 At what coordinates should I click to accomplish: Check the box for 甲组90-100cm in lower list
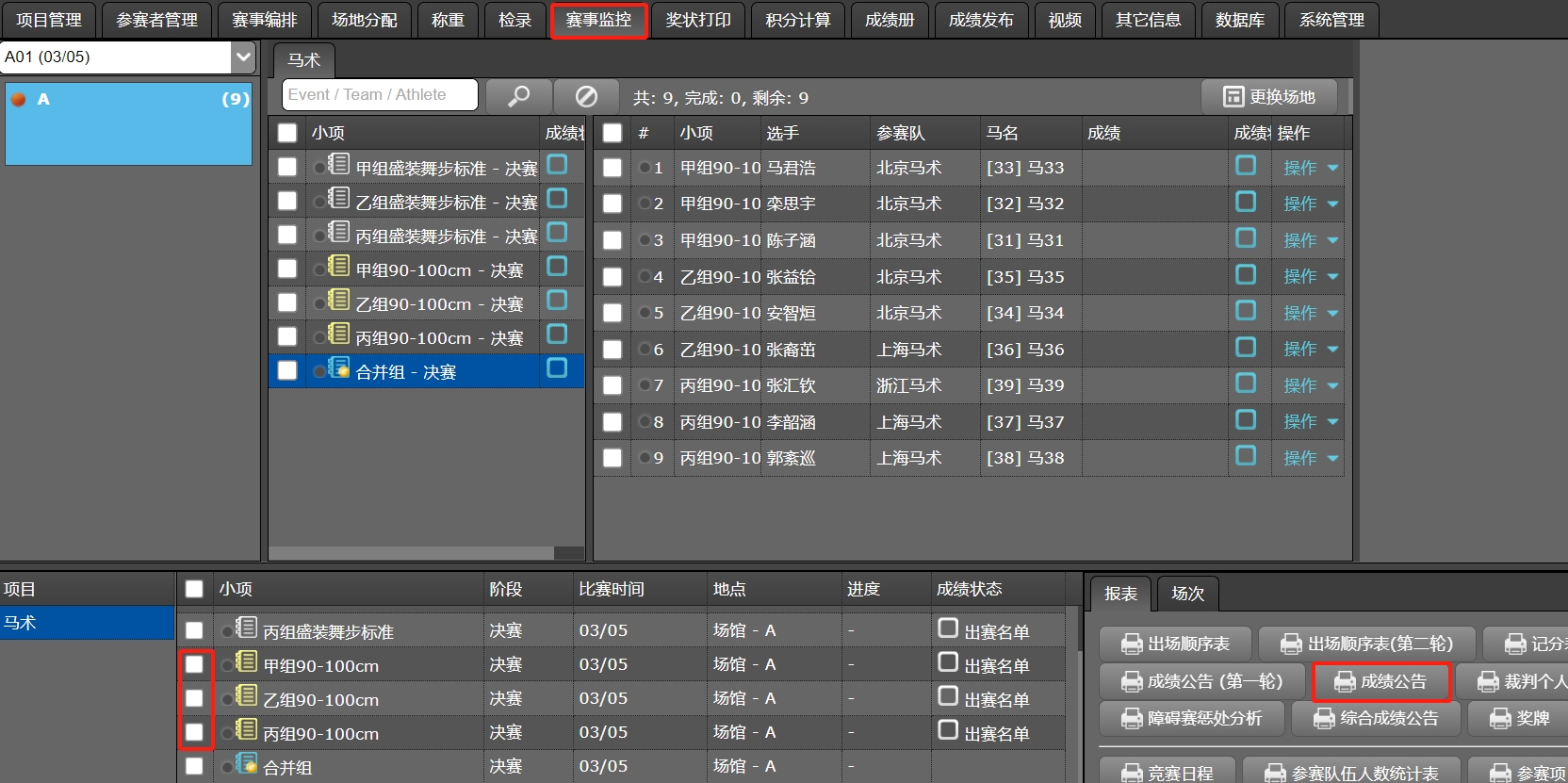click(194, 664)
